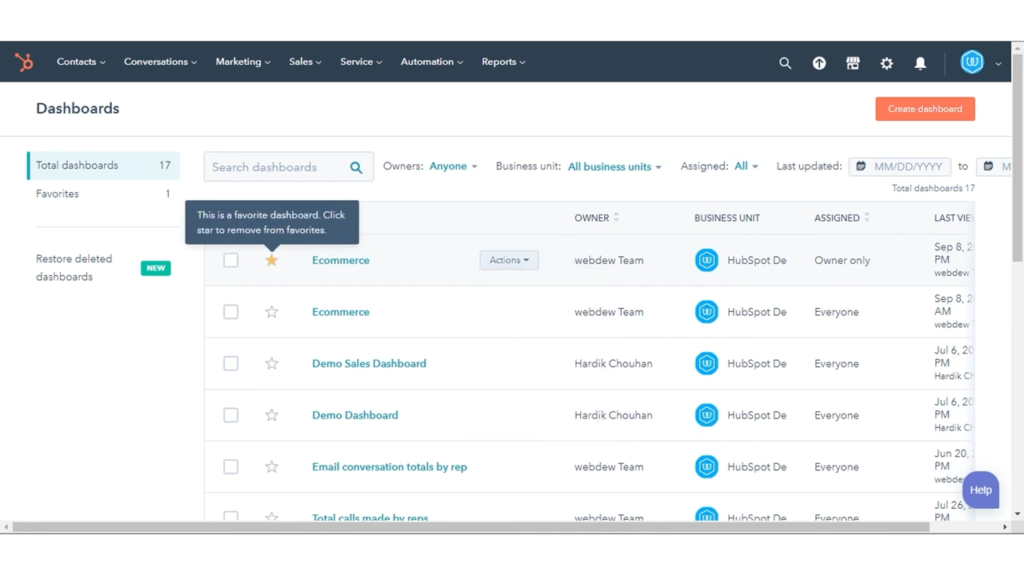The image size is (1024, 576).
Task: Open the HubSpot Marketplace icon
Action: (x=853, y=62)
